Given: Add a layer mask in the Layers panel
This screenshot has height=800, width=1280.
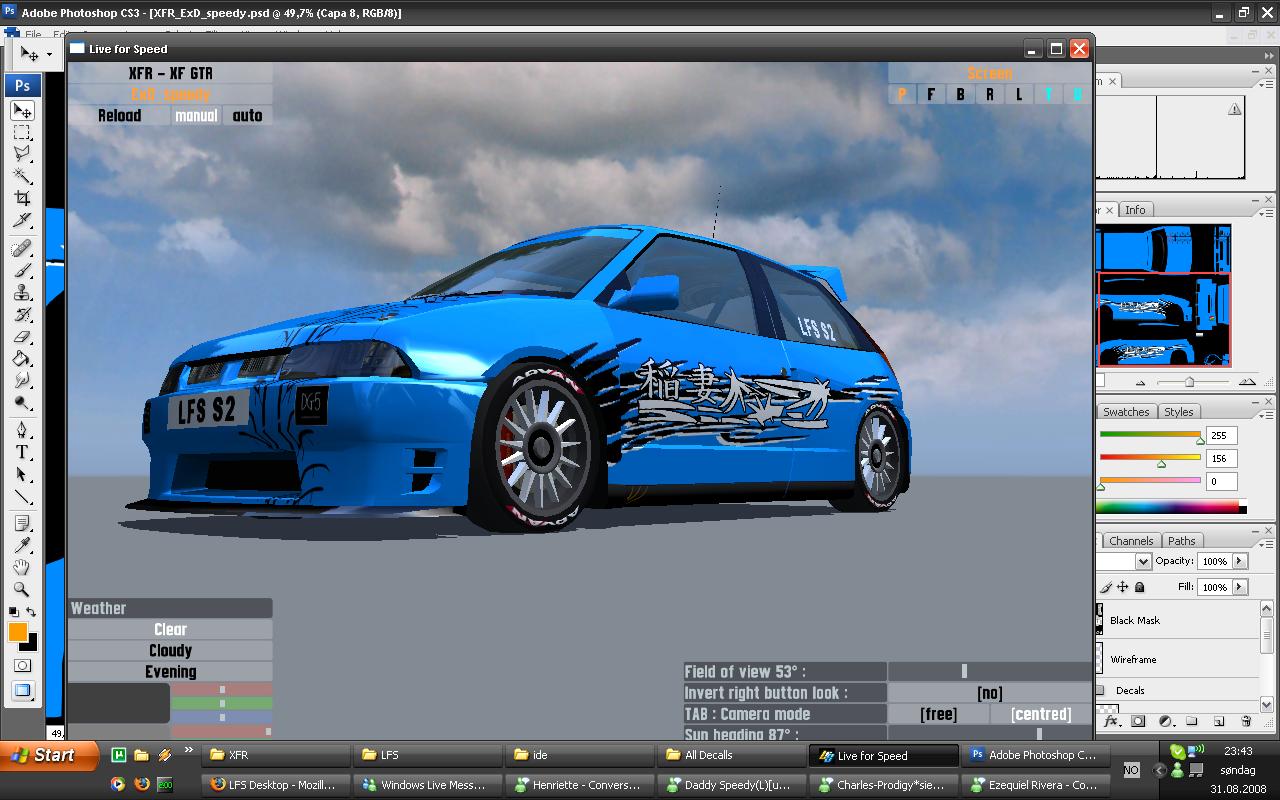Looking at the screenshot, I should click(1138, 721).
